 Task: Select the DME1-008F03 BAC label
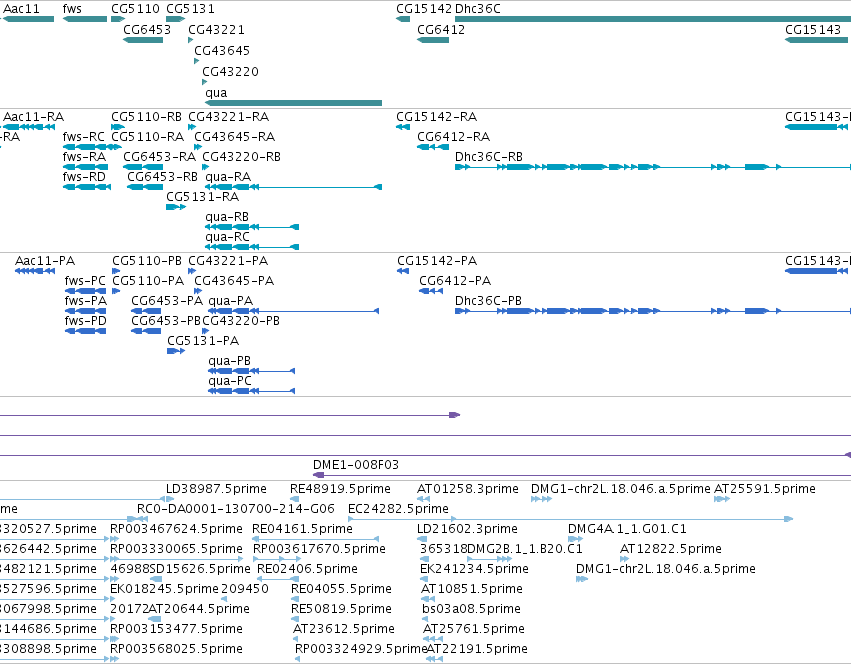[356, 465]
